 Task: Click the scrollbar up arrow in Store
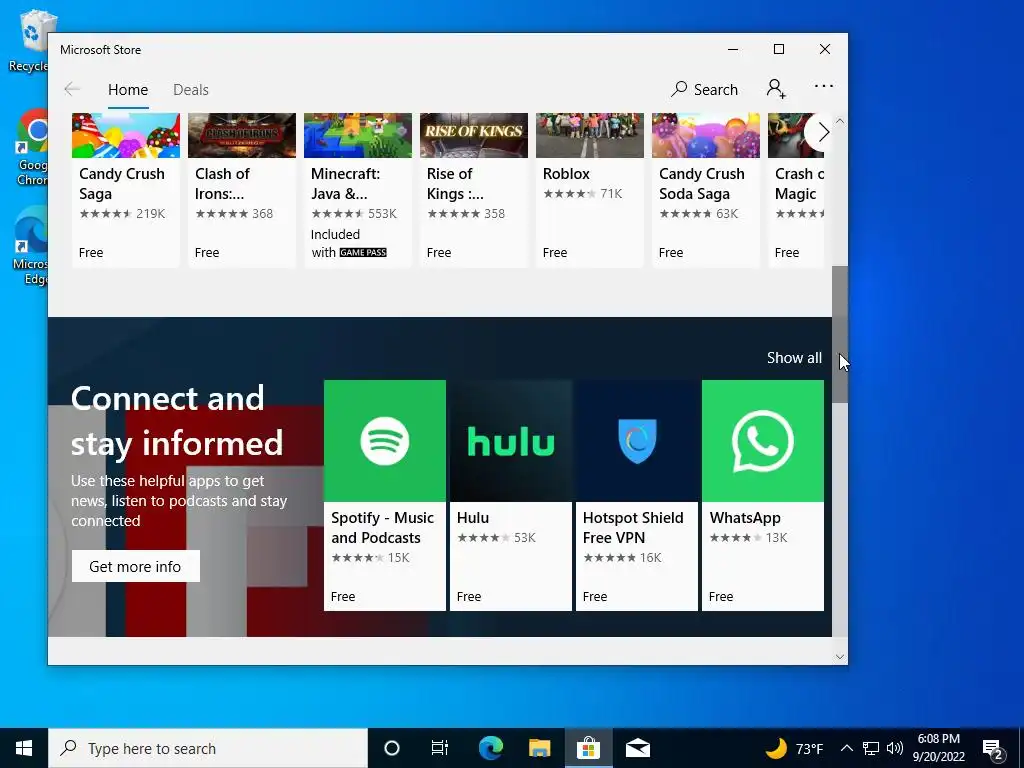(x=840, y=121)
